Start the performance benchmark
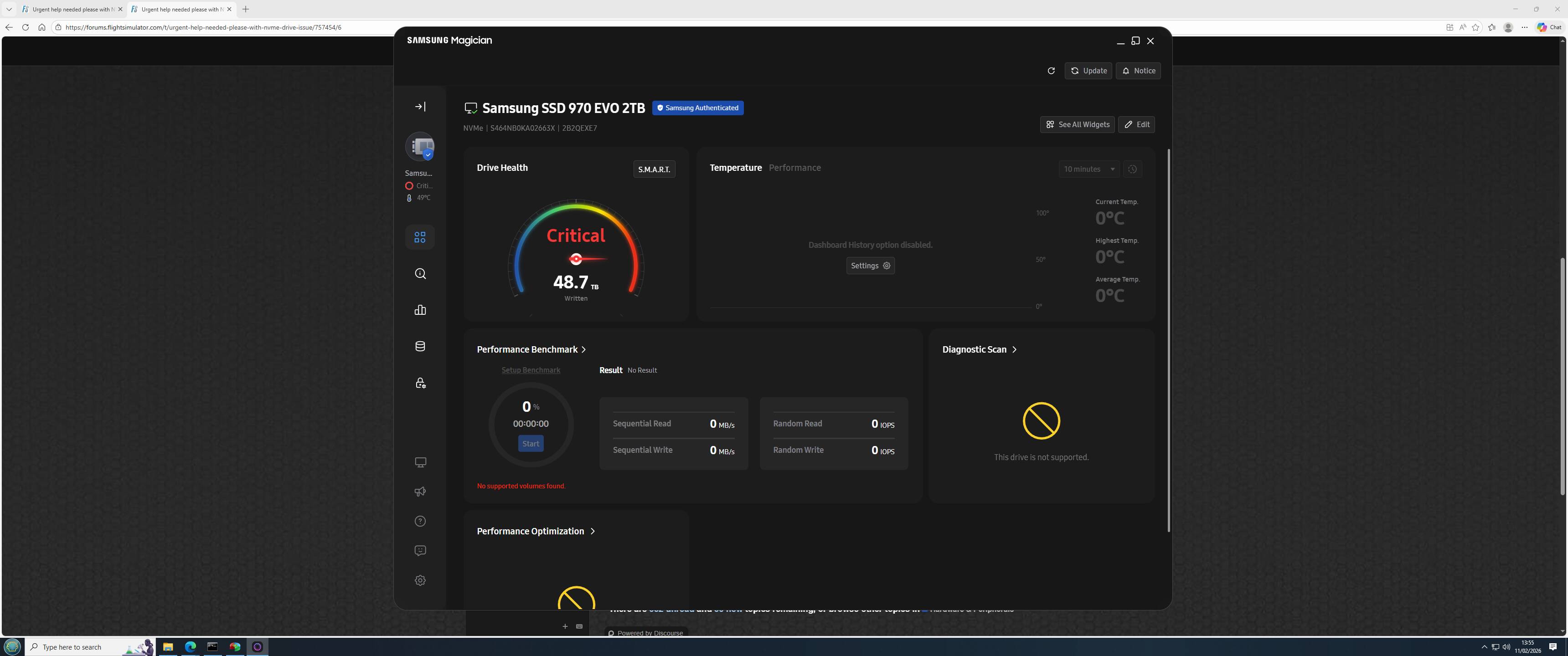 tap(531, 444)
